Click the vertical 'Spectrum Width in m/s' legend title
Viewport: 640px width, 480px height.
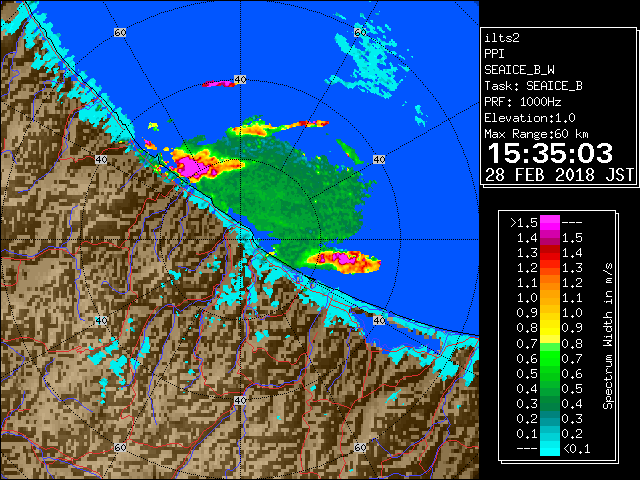(x=608, y=336)
